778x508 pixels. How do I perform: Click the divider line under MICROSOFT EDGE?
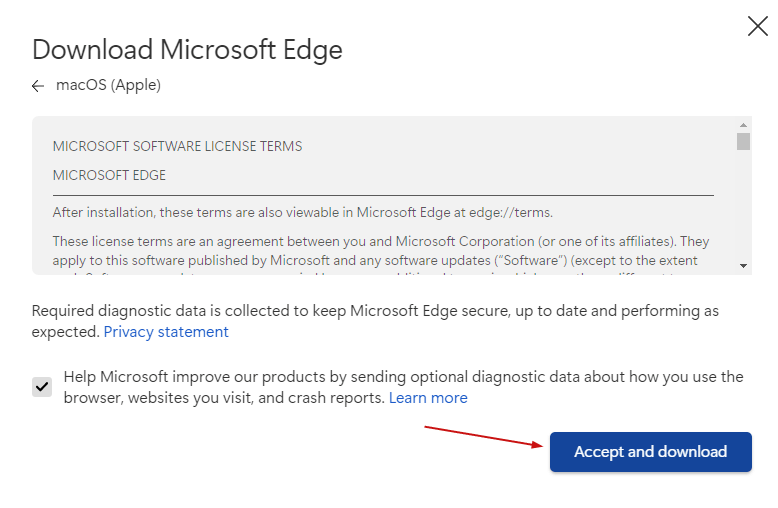coord(383,195)
